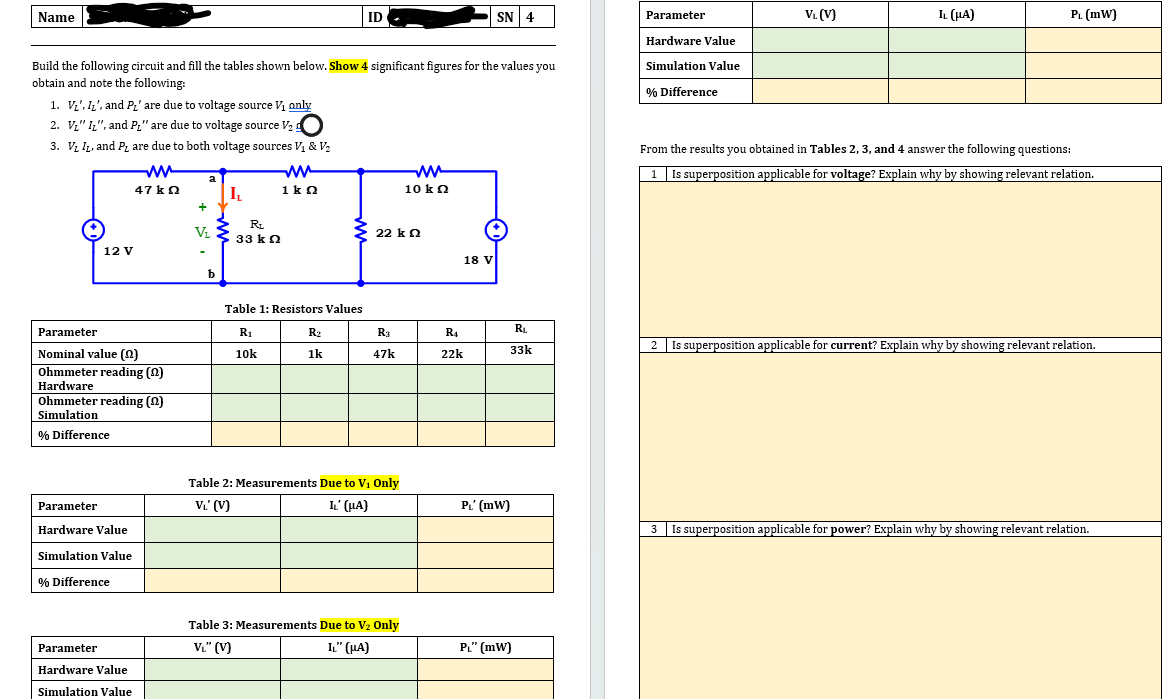This screenshot has width=1170, height=700.
Task: Click the red IL current arrow
Action: point(222,195)
